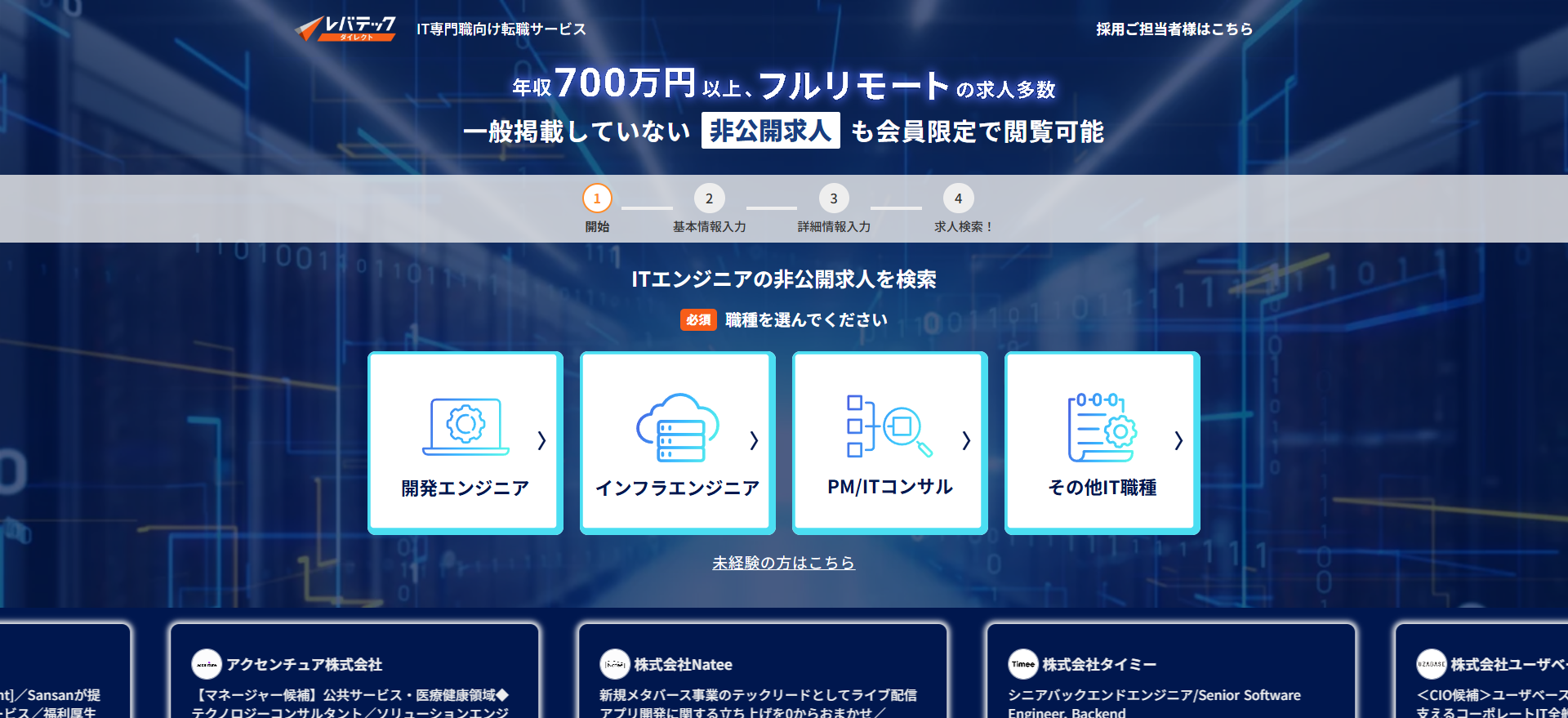
Task: Click the laptop gear icon for 開発エンジニア
Action: 465,426
